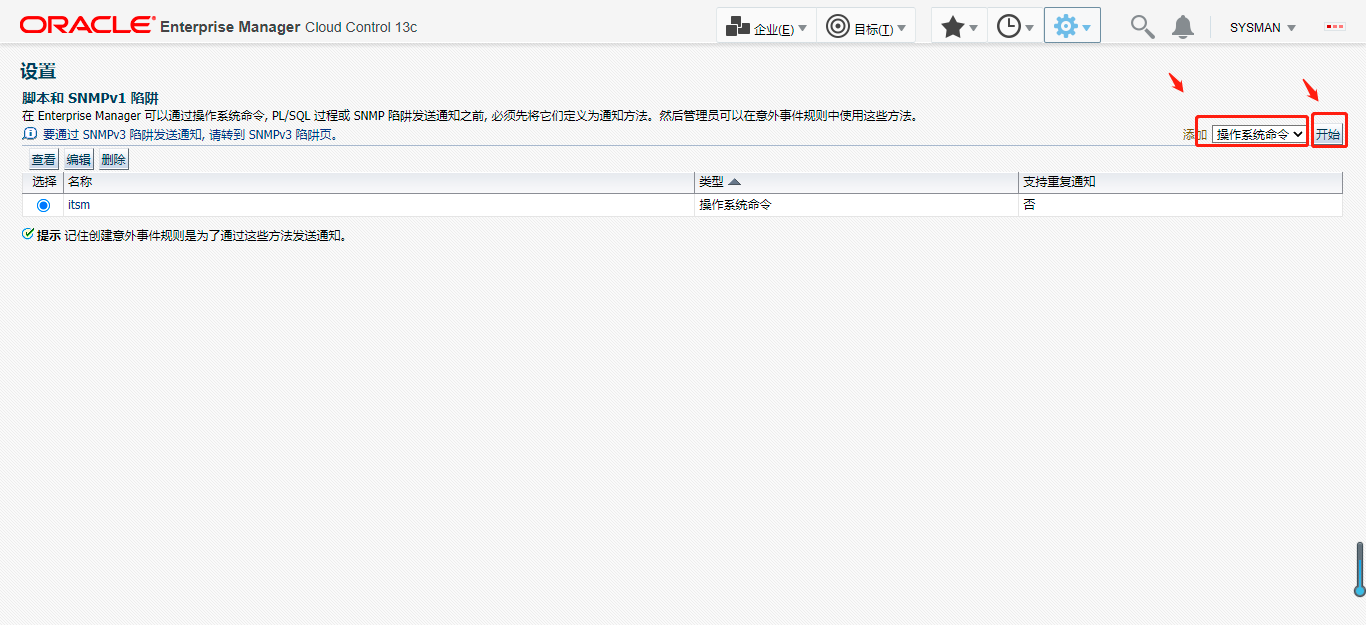This screenshot has height=625, width=1366.
Task: Click the vertical scrollbar thumb
Action: (x=1360, y=569)
